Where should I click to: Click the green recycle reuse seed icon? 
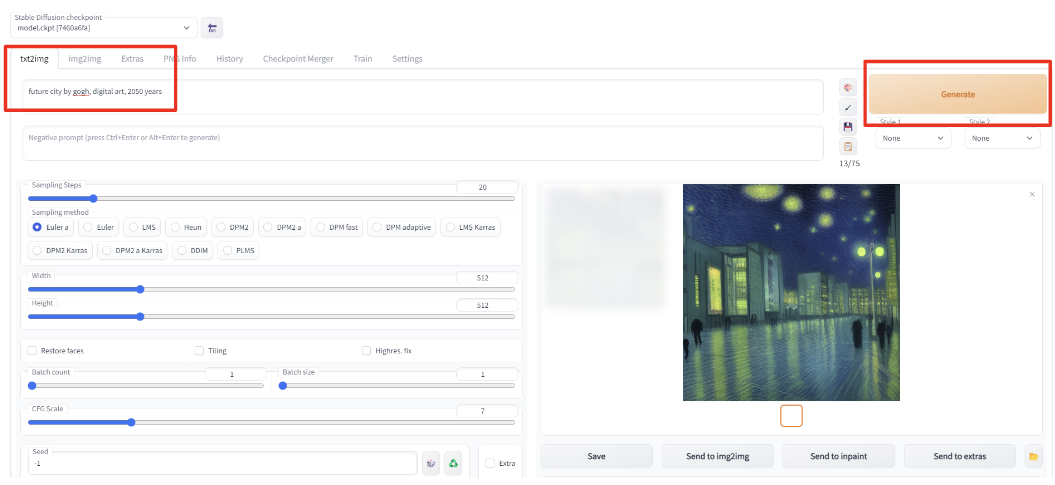tap(453, 463)
